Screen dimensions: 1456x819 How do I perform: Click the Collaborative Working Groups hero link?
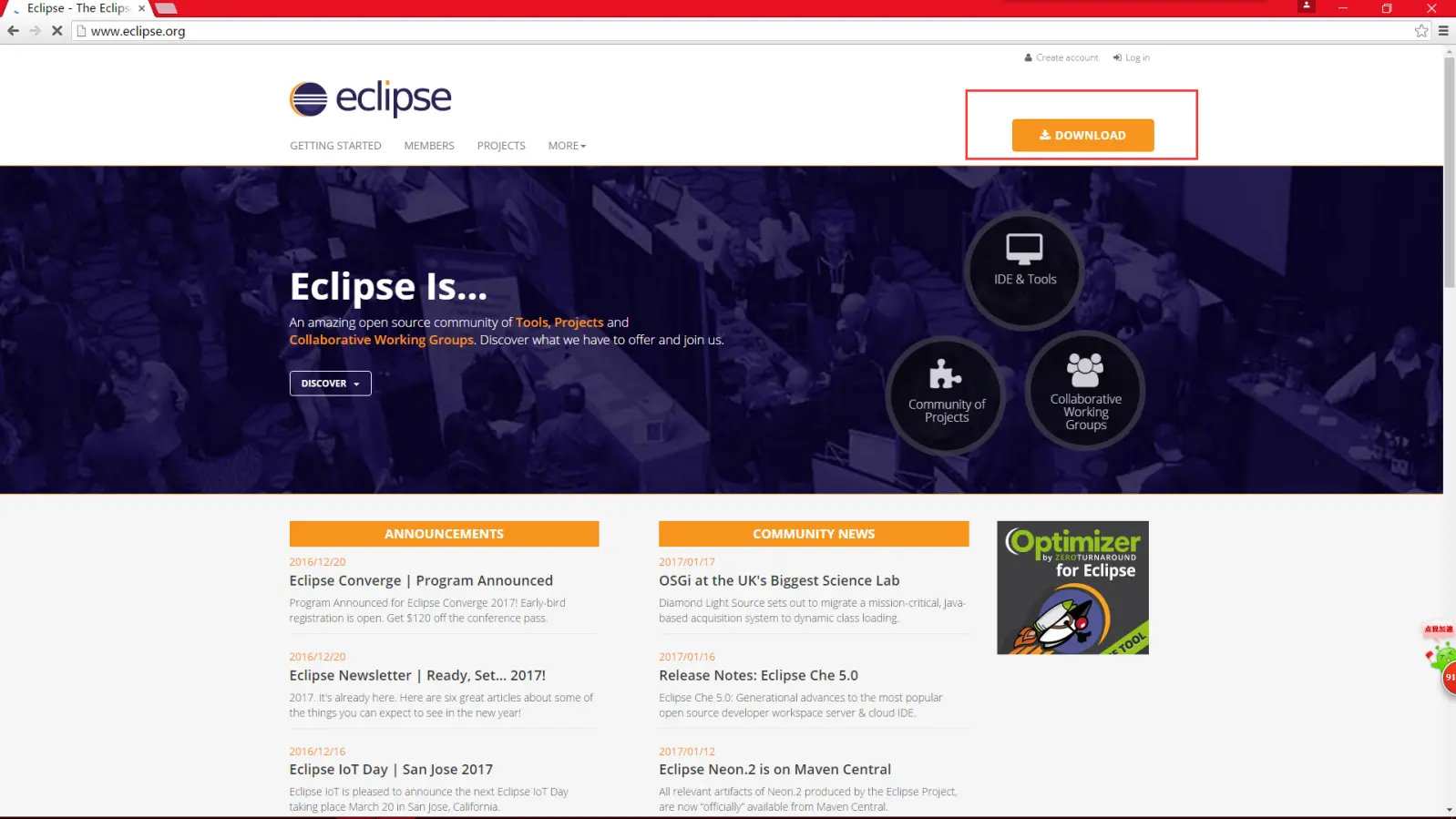pos(382,340)
